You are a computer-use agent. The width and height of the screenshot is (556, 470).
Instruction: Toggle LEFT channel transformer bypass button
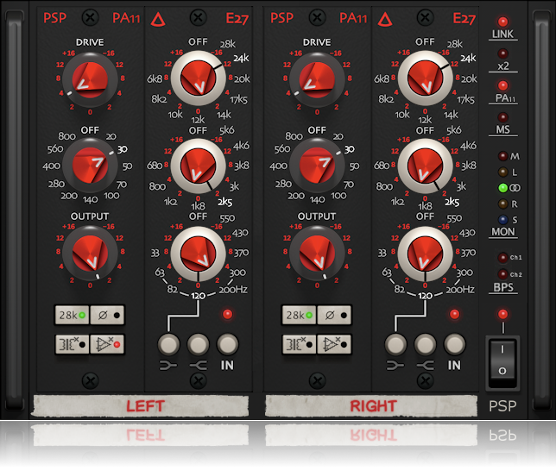[72, 344]
